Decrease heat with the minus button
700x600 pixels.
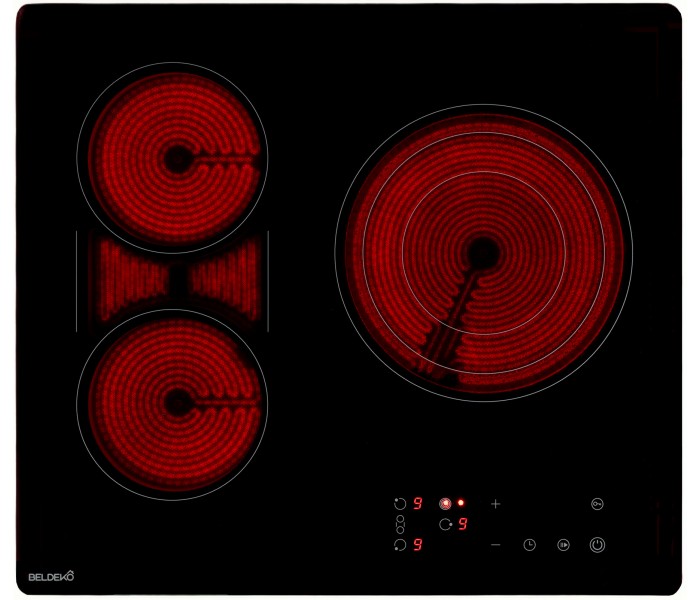495,545
